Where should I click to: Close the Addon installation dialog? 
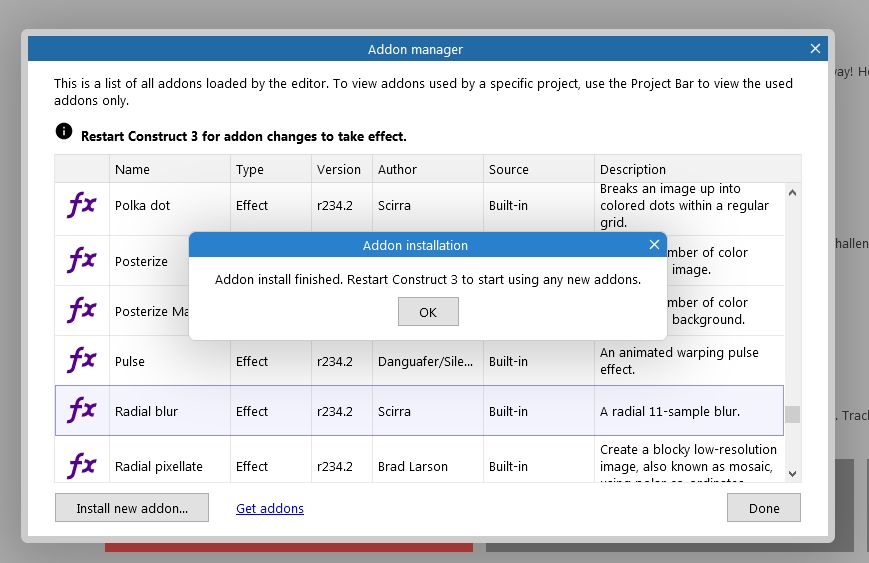(x=654, y=244)
